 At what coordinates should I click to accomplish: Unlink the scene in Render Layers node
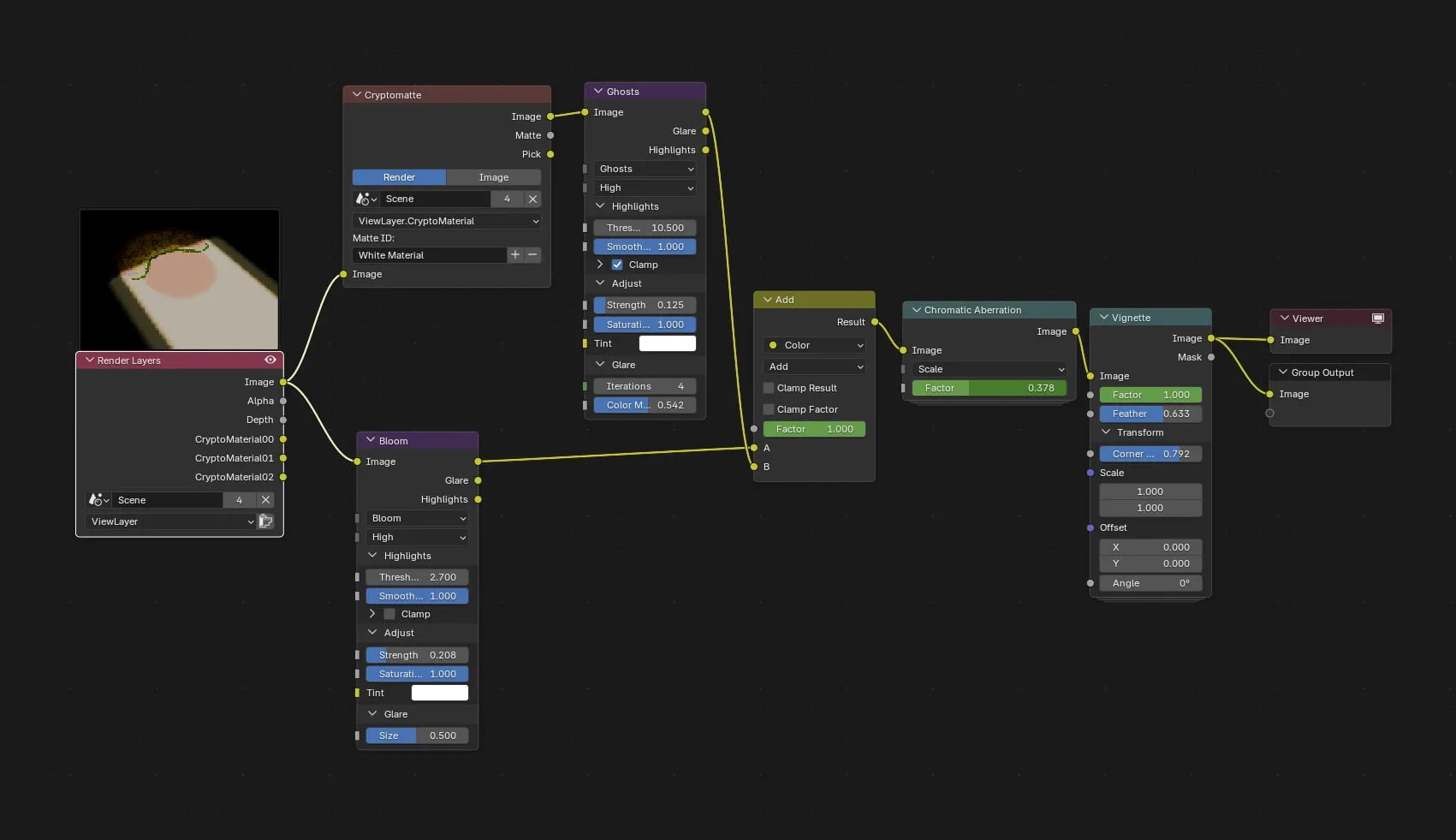tap(265, 500)
